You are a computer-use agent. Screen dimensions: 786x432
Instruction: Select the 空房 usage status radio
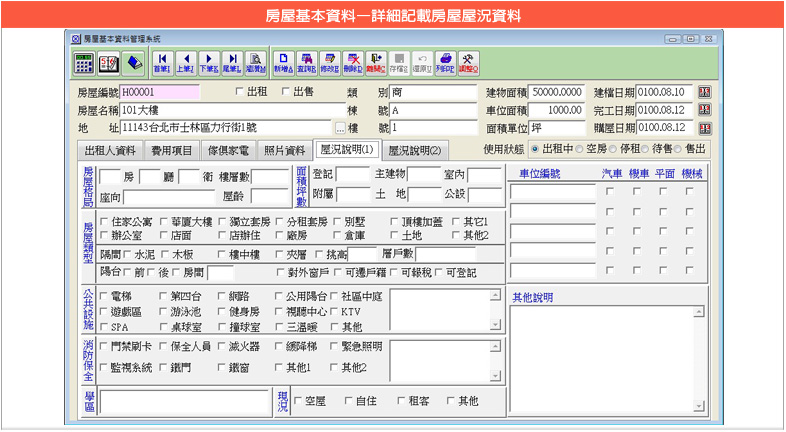coord(579,148)
